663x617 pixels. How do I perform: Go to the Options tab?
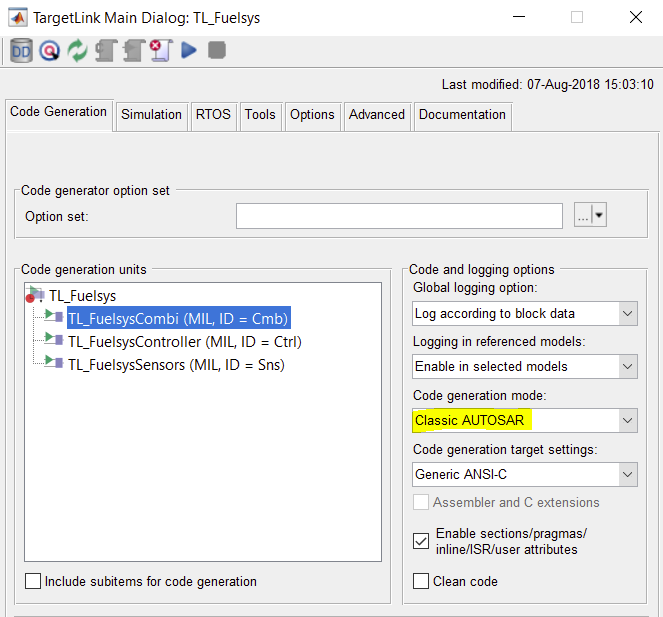point(312,115)
